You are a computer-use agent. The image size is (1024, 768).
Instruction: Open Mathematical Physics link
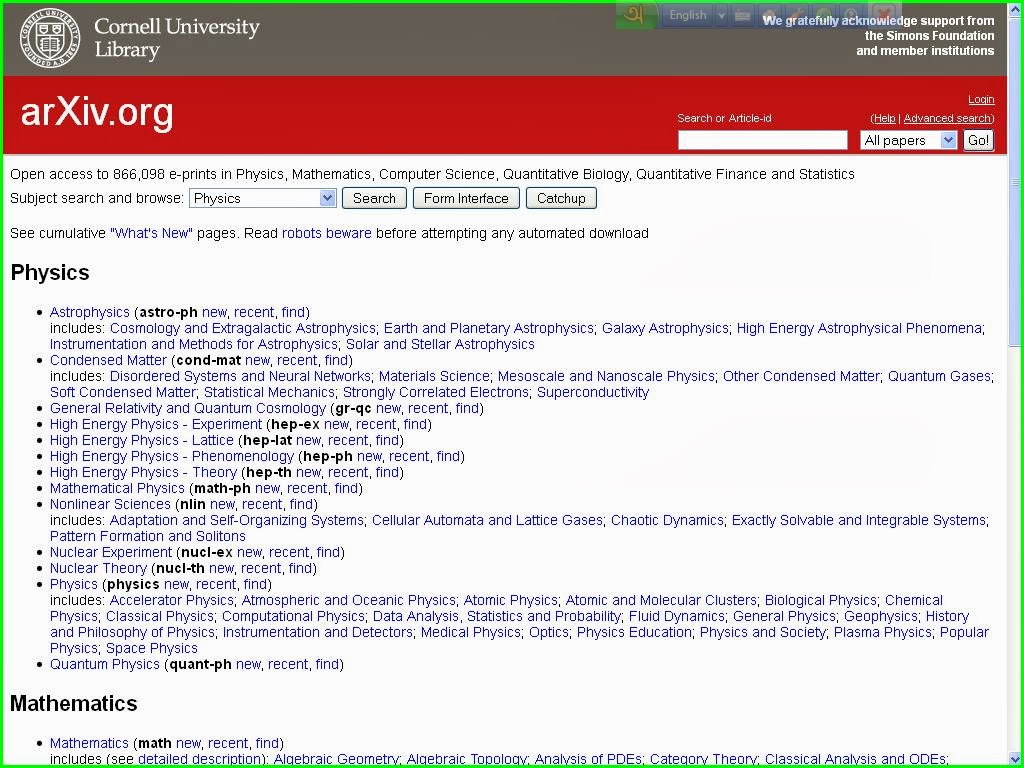click(118, 488)
